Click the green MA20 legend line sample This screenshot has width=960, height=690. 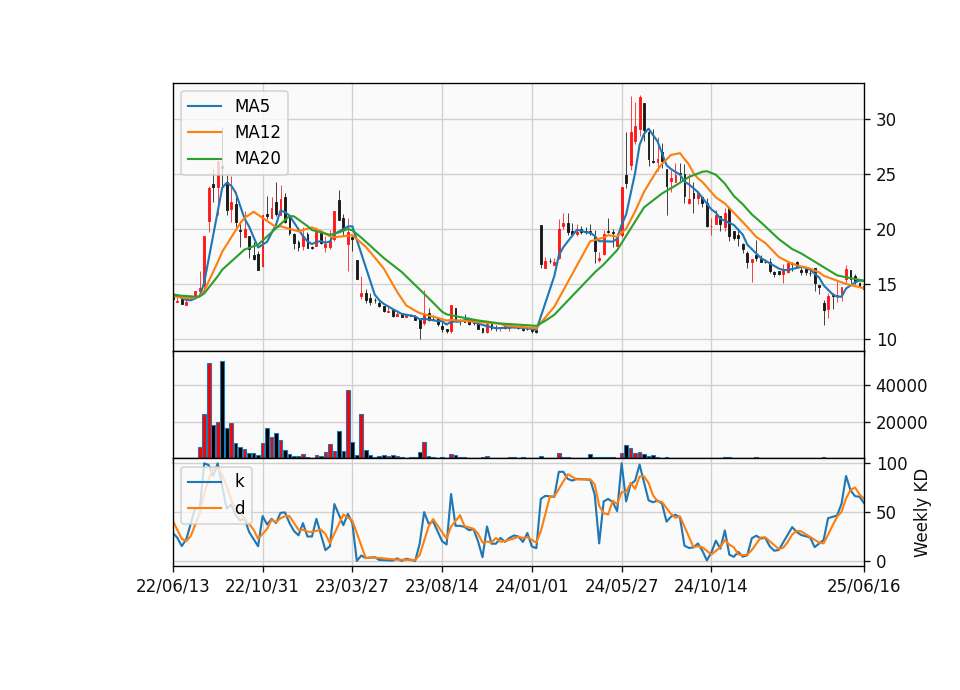pos(204,159)
